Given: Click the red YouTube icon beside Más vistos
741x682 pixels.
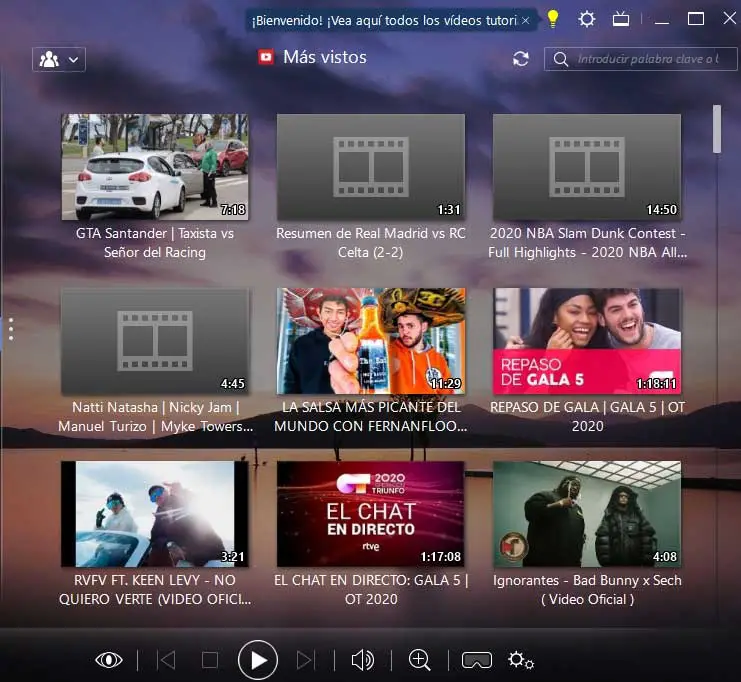Looking at the screenshot, I should [266, 57].
